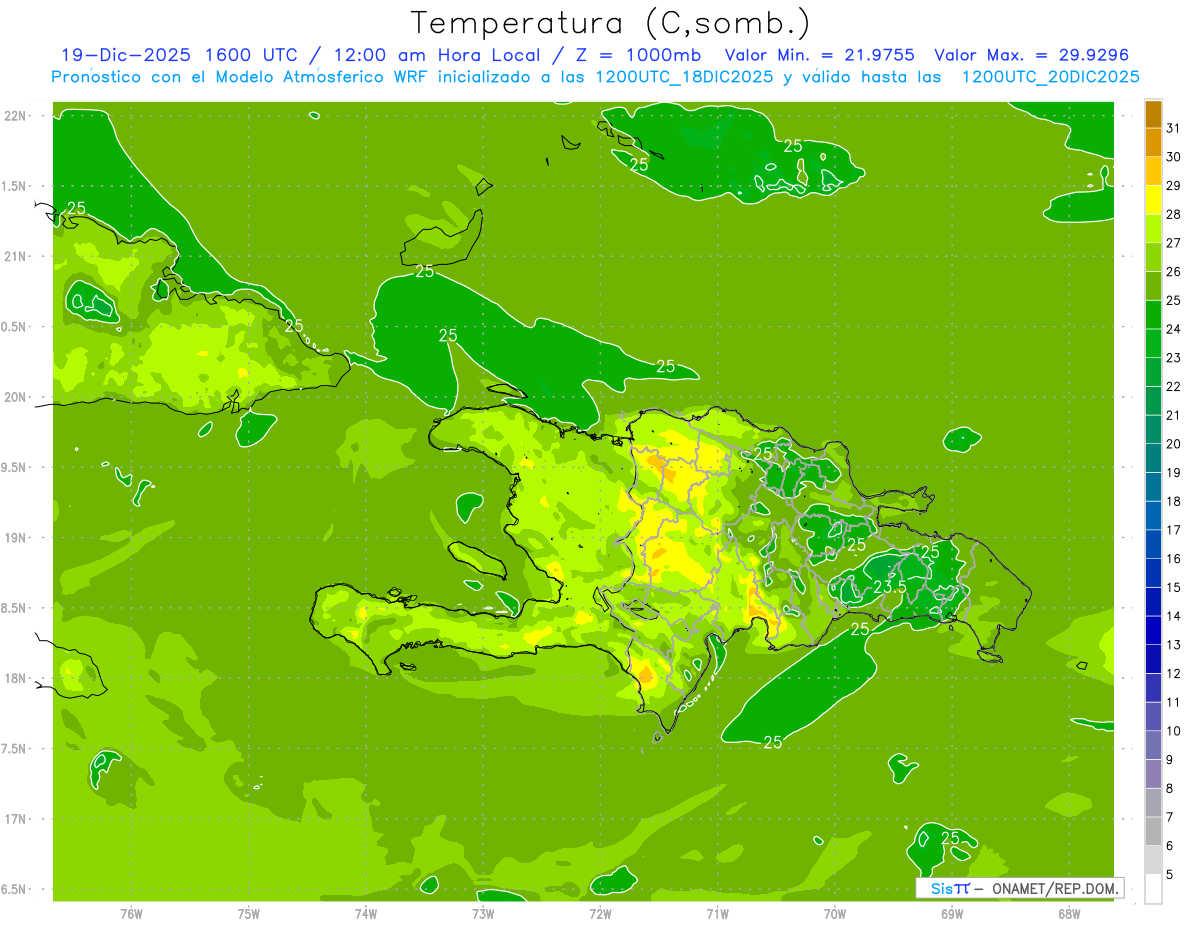Viewport: 1200px width, 927px height.
Task: Click the 21N latitude label
Action: (15, 256)
